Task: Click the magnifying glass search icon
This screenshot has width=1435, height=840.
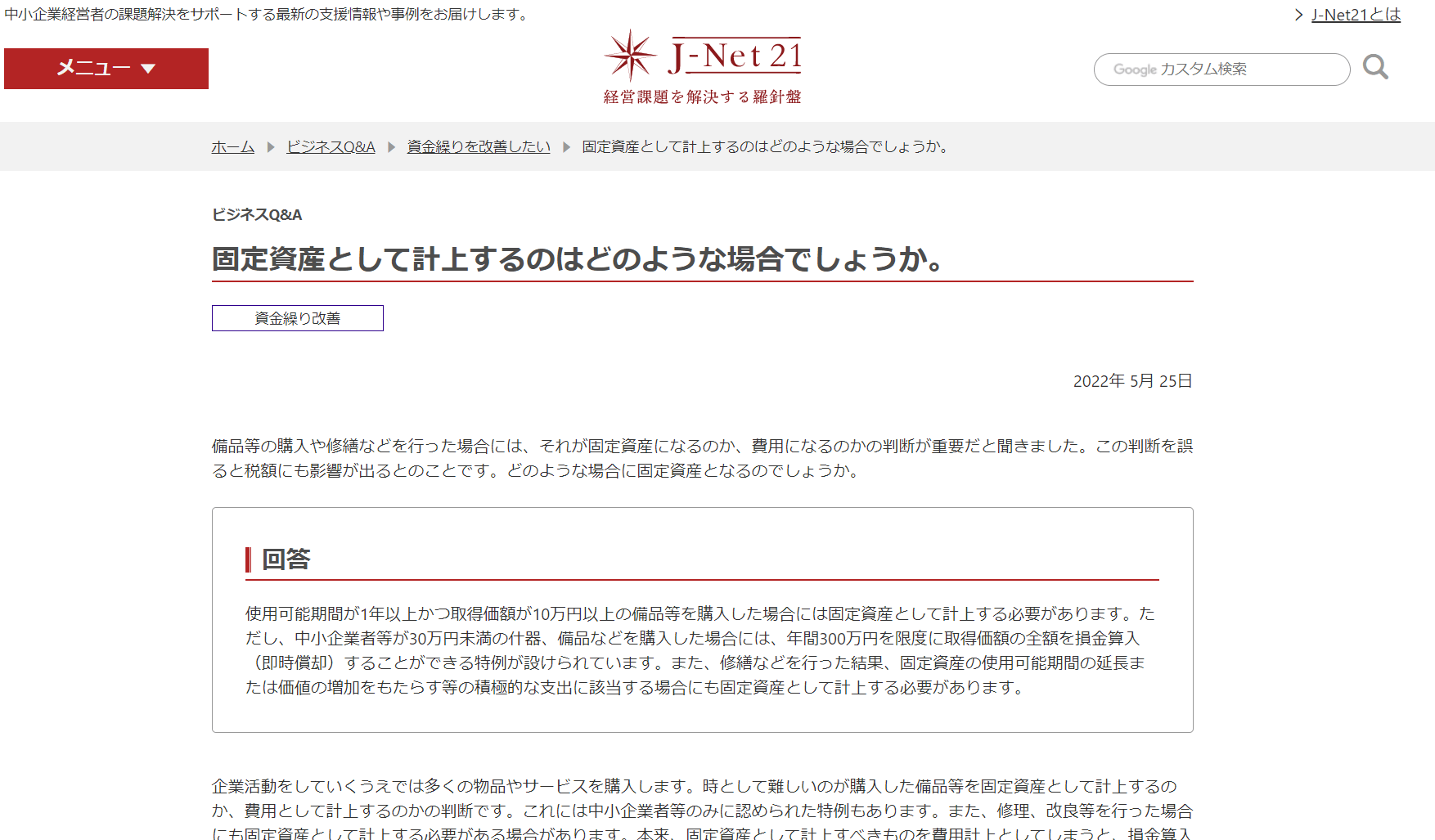Action: [x=1375, y=67]
